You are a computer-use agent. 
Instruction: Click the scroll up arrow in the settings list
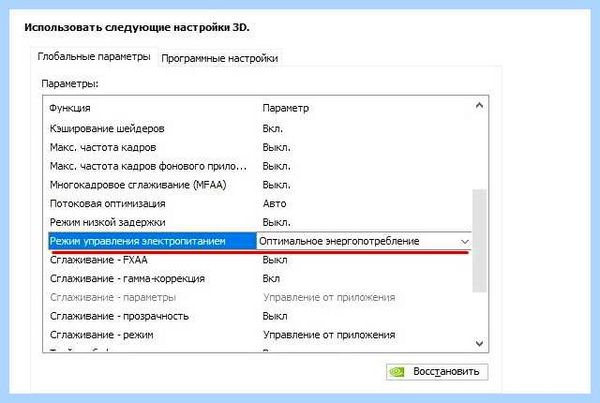[x=479, y=106]
